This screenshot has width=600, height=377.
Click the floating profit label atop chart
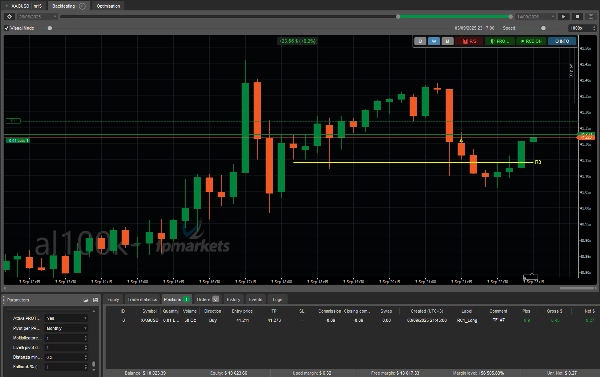(297, 41)
